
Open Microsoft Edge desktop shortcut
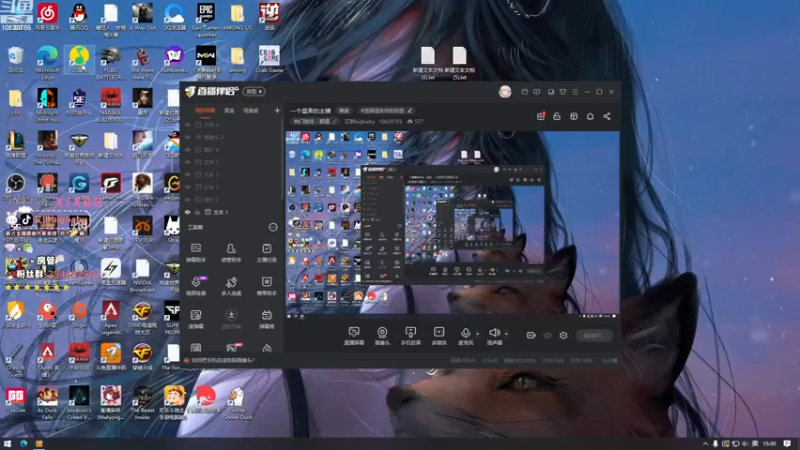47,62
